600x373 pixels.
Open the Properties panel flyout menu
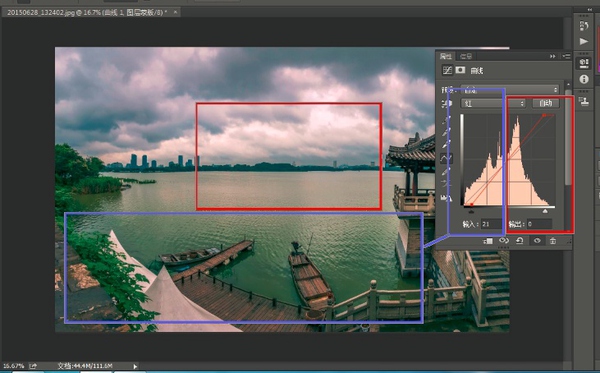566,56
